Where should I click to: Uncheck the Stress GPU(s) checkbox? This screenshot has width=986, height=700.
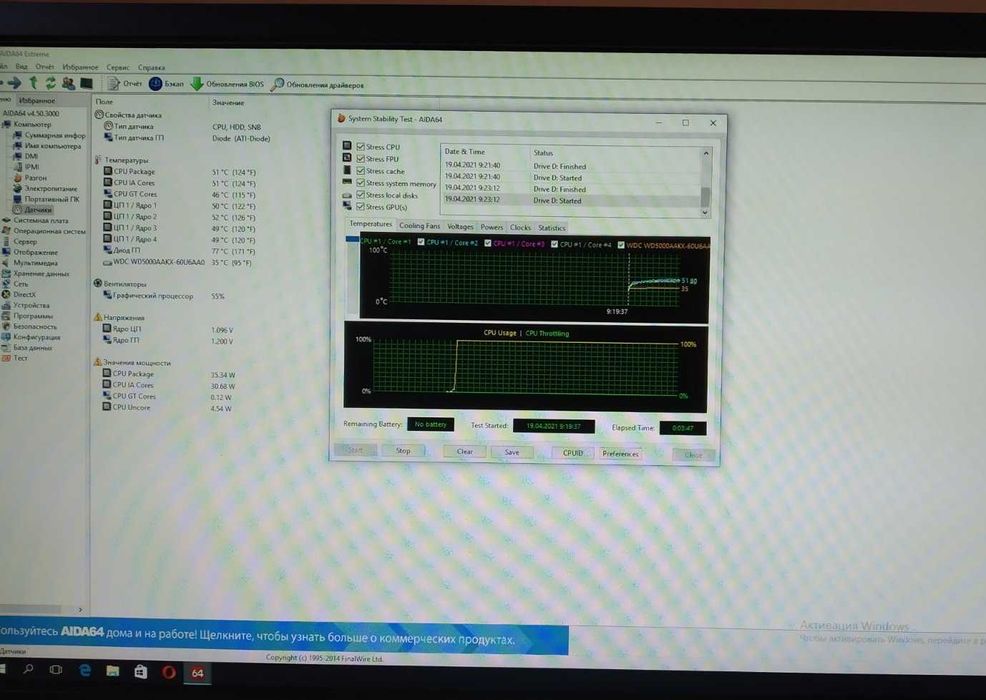click(361, 206)
